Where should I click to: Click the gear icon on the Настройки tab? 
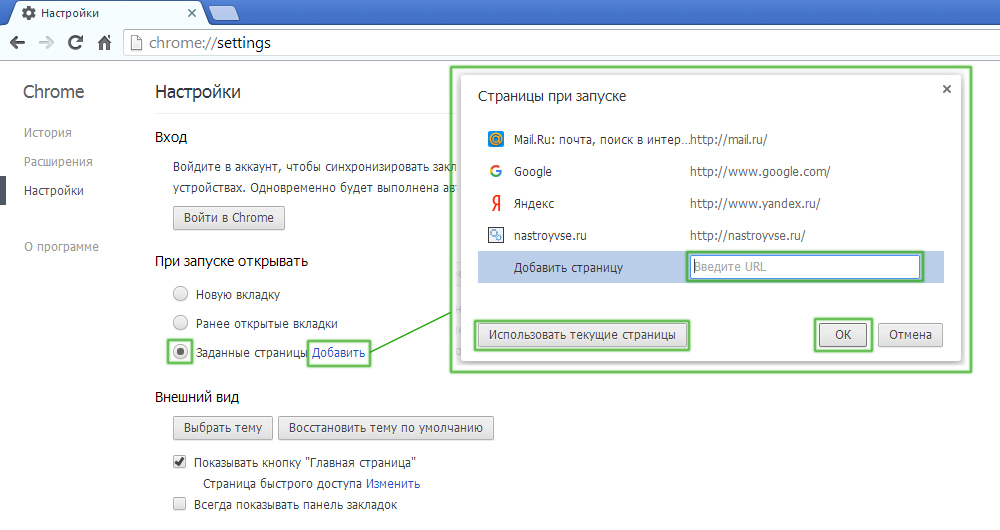29,13
